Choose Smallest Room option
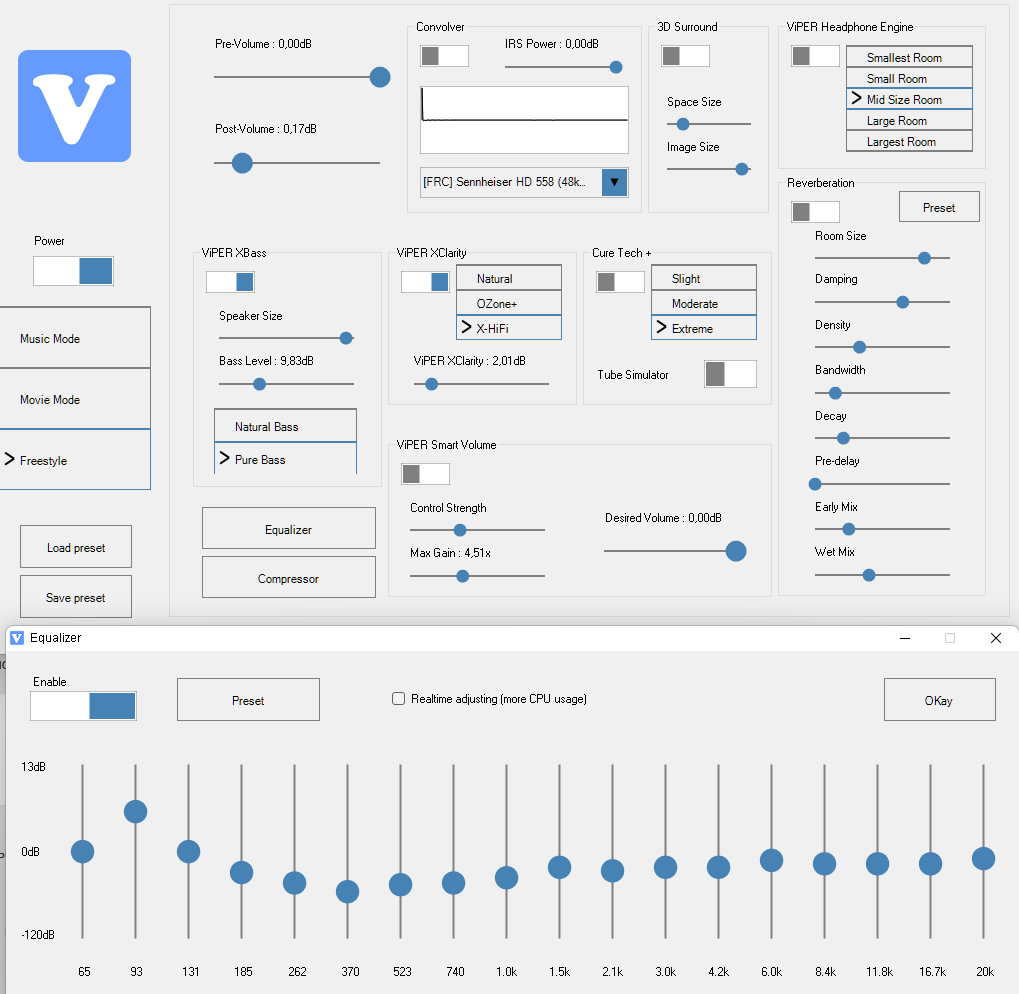 click(909, 57)
